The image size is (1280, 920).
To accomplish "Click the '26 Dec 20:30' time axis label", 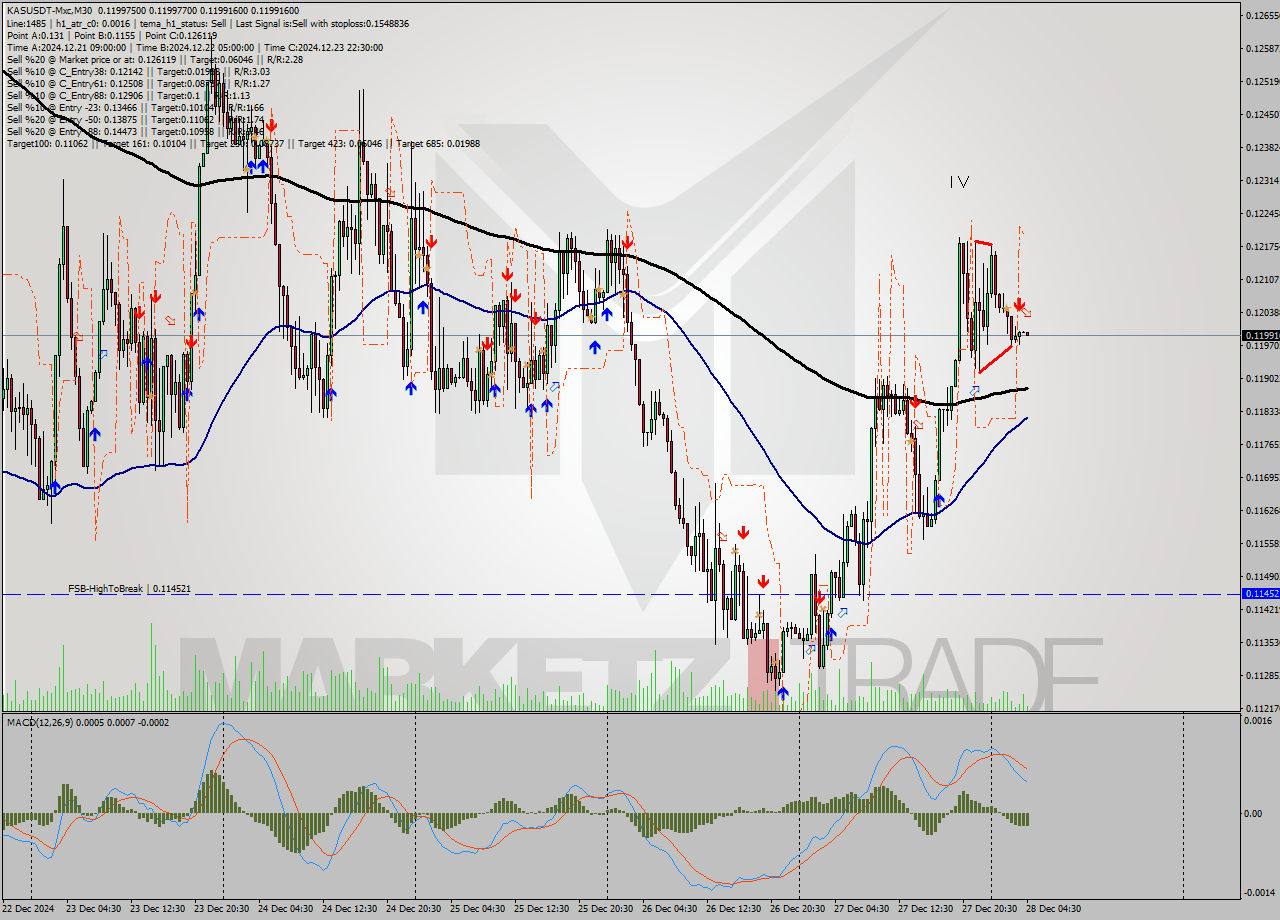I will tap(798, 909).
